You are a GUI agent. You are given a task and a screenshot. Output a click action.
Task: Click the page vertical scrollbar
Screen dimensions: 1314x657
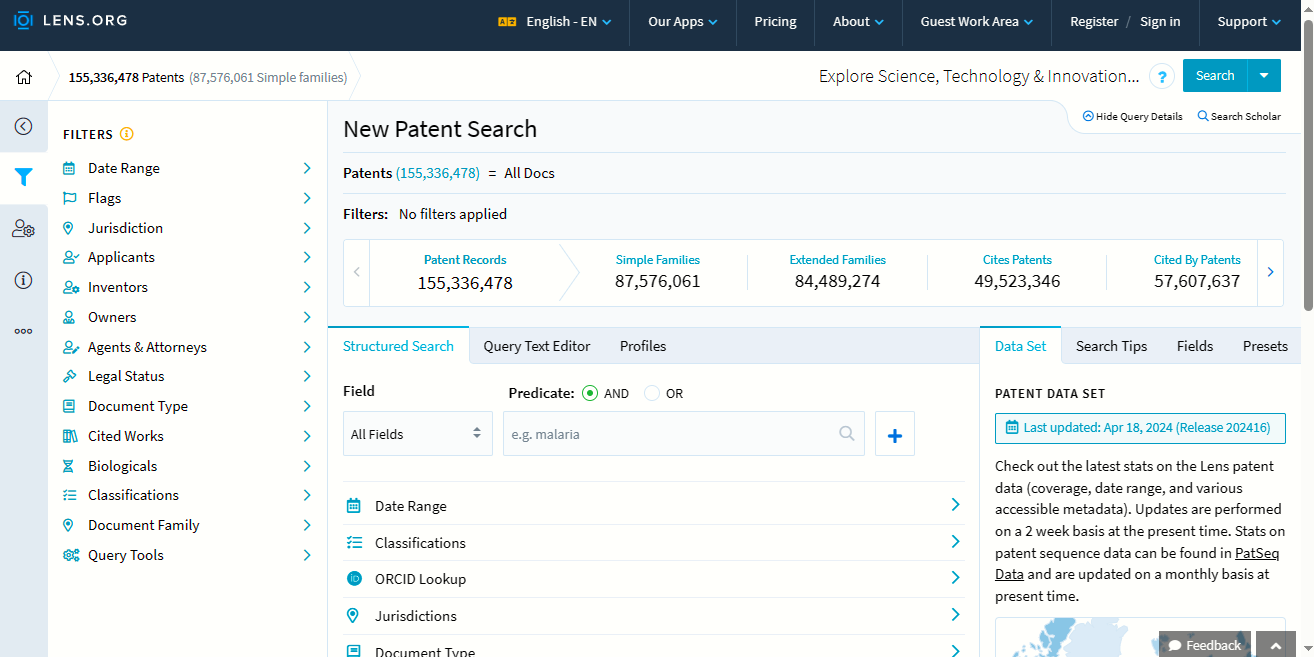1308,165
